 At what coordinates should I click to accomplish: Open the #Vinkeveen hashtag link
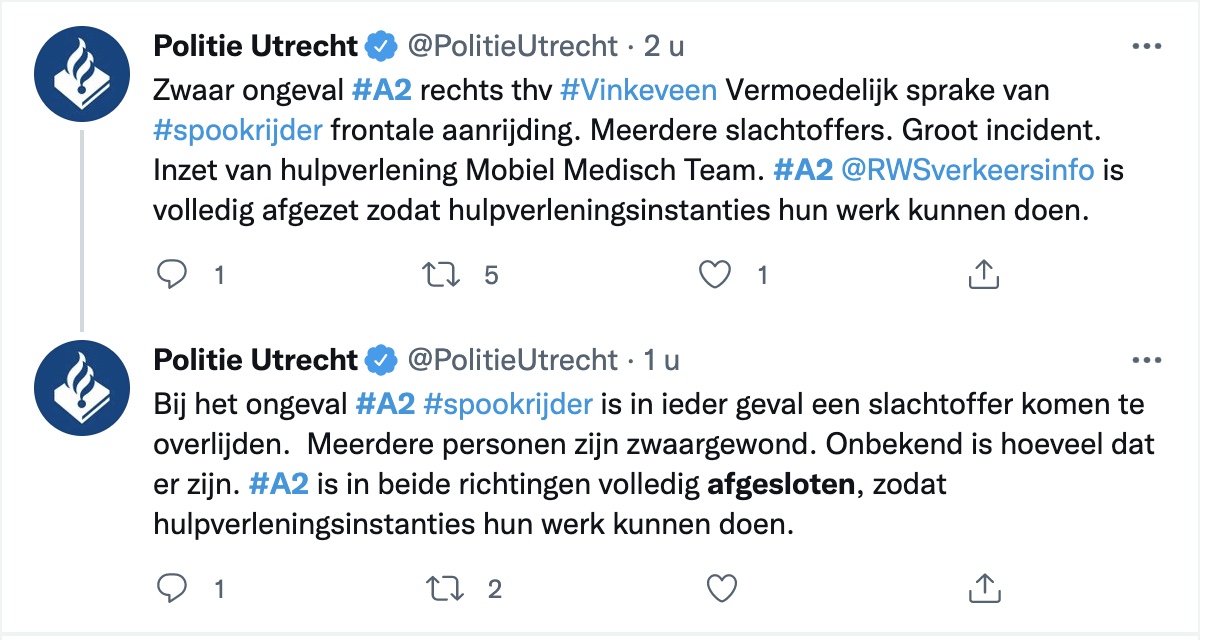tap(638, 90)
